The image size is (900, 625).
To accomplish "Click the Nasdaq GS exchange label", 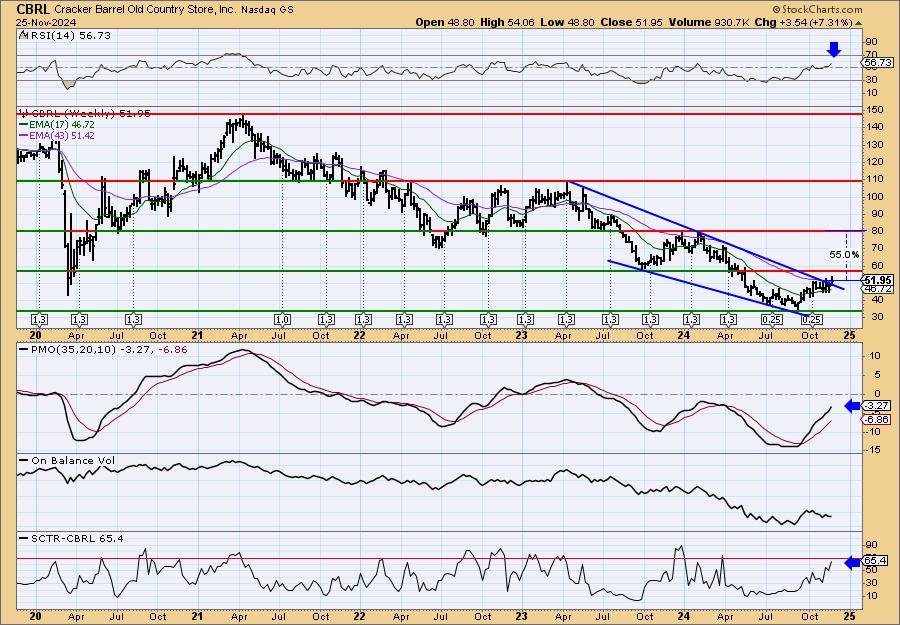I will [266, 9].
